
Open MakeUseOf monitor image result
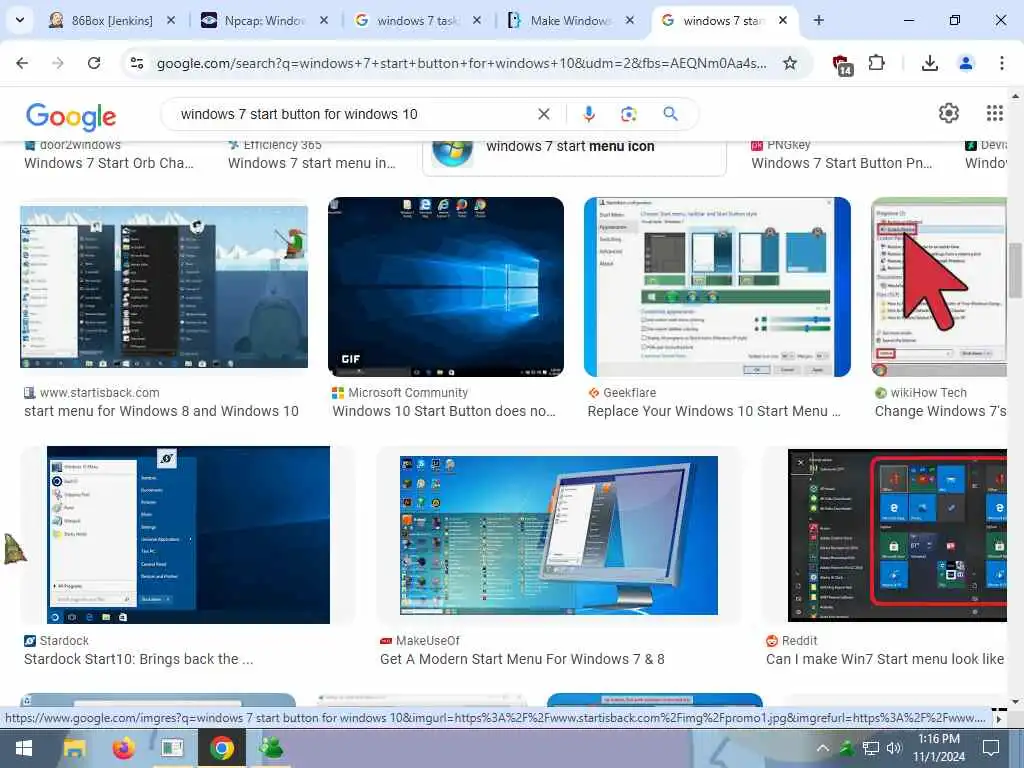click(558, 535)
